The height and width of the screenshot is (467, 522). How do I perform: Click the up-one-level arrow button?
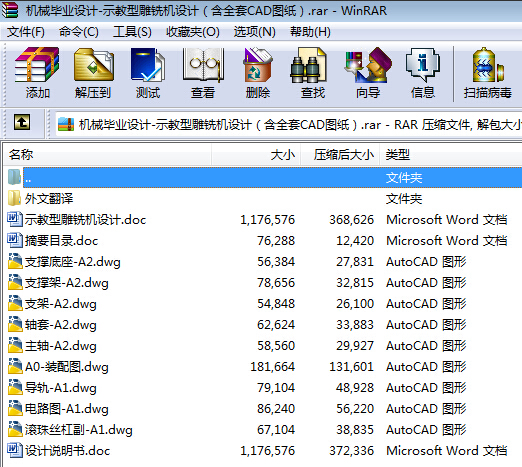point(22,122)
